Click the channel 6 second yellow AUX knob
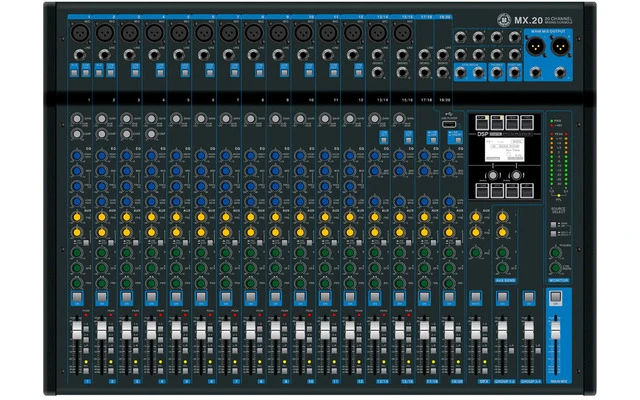640x400 pixels. 201,232
